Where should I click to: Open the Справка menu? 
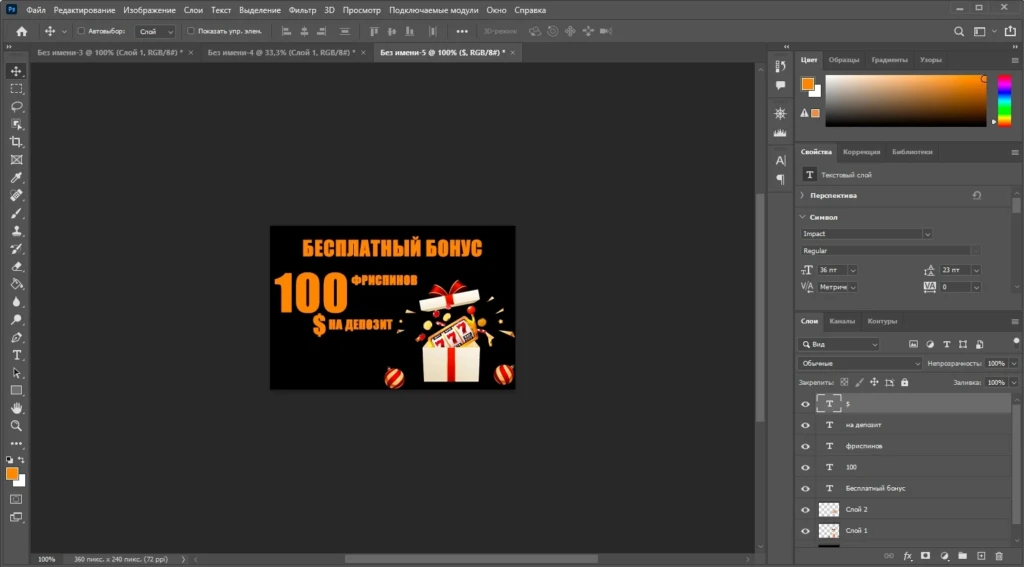[530, 10]
